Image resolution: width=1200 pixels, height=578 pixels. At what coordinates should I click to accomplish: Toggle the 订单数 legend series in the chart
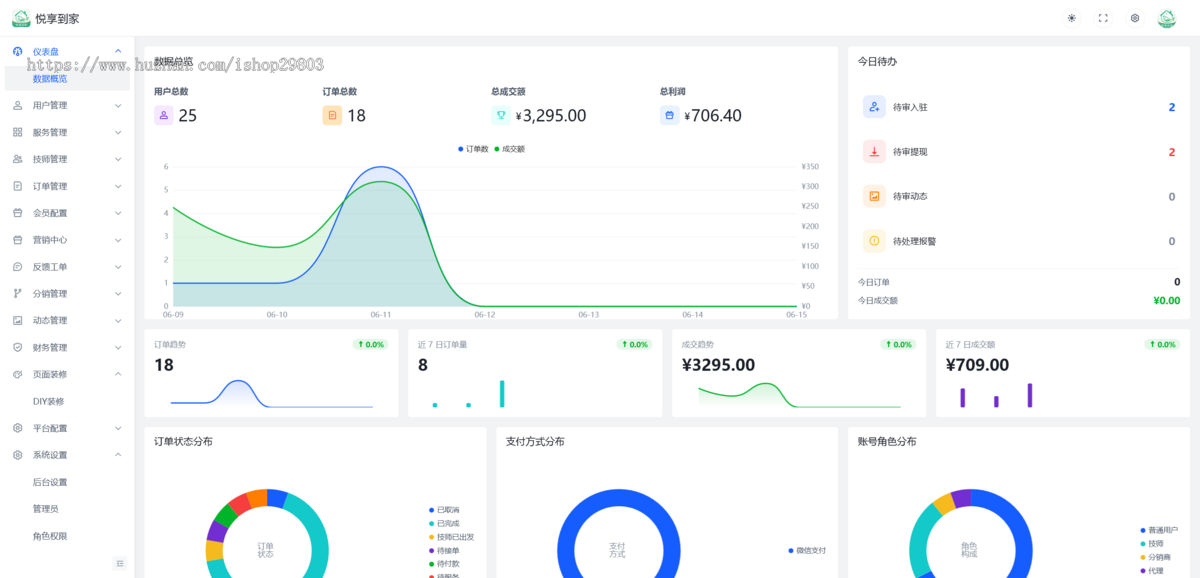(x=472, y=149)
